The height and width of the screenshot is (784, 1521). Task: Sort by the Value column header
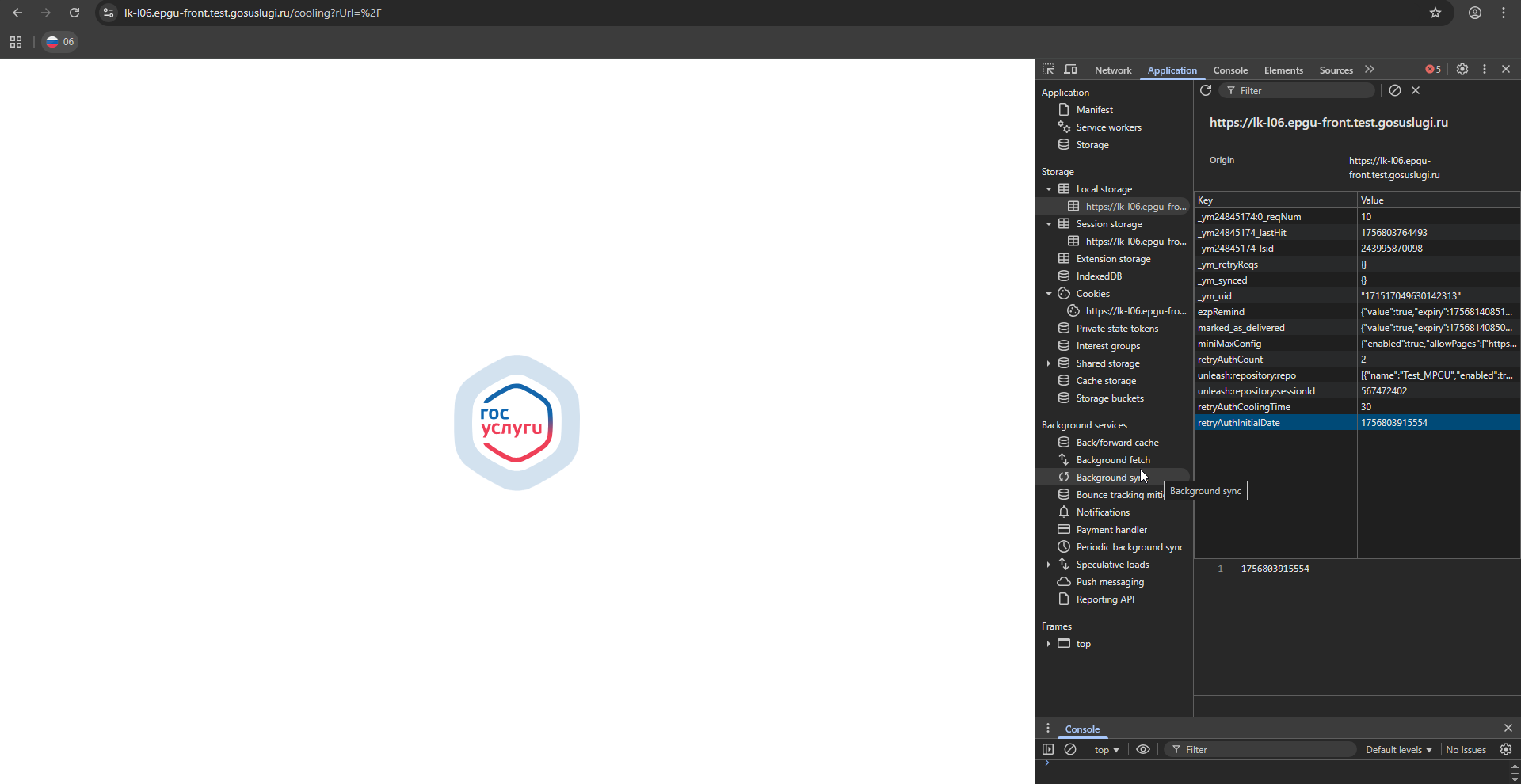point(1439,200)
